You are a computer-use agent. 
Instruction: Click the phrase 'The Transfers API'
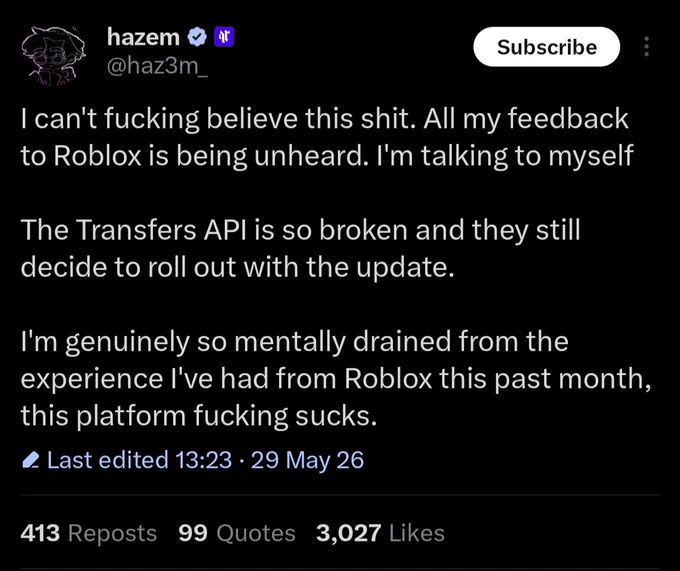click(x=133, y=230)
